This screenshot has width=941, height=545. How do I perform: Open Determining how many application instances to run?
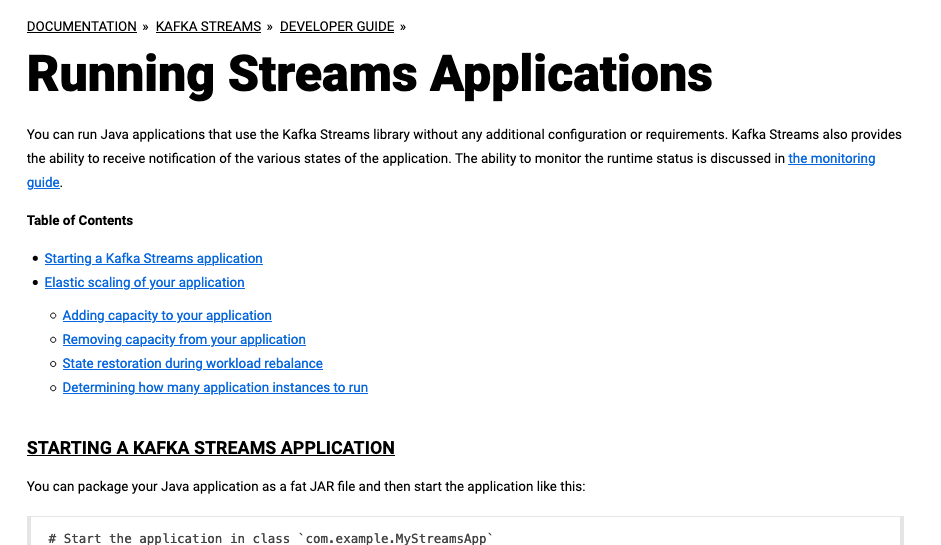(215, 387)
